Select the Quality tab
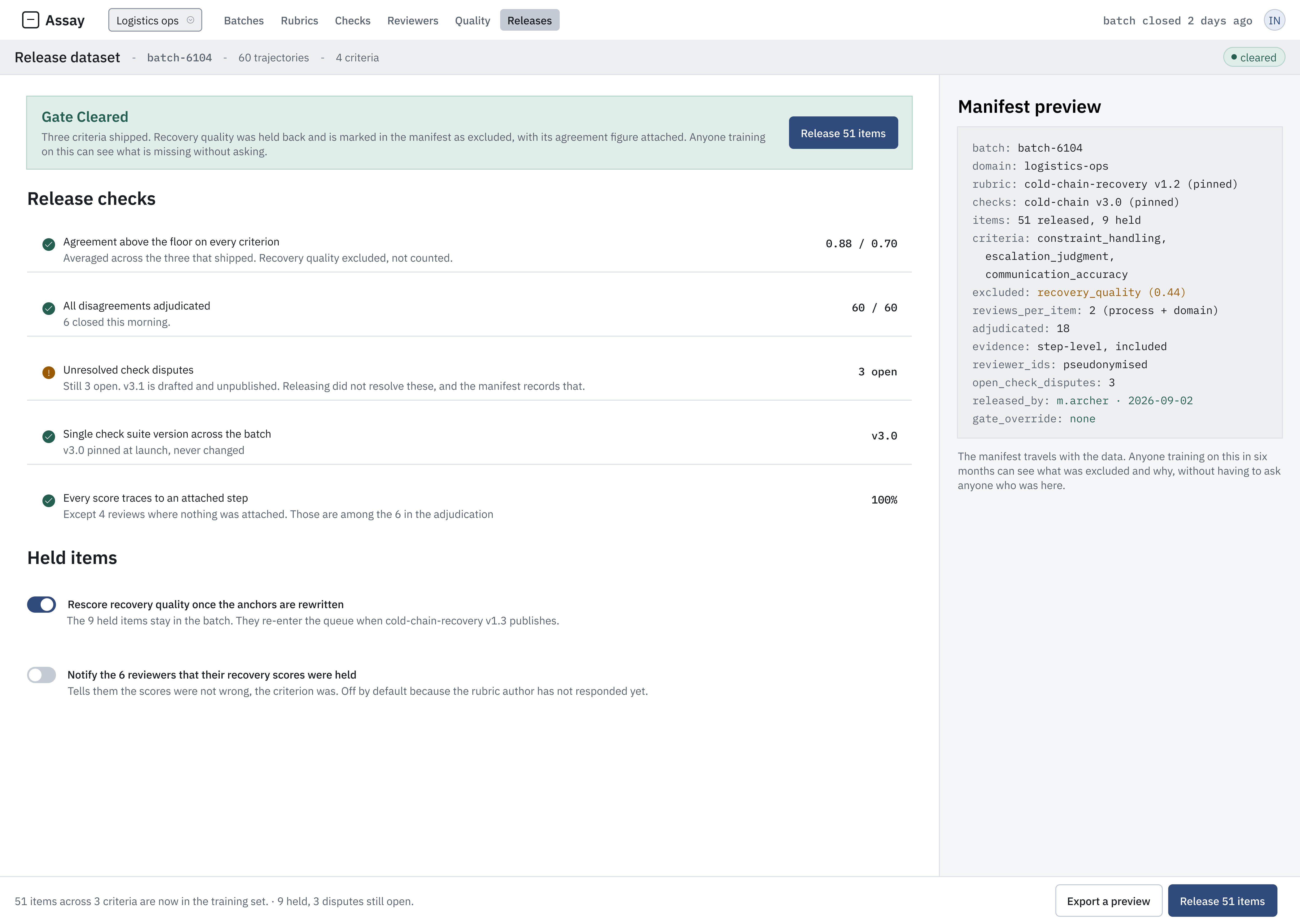The height and width of the screenshot is (924, 1300). pos(472,21)
